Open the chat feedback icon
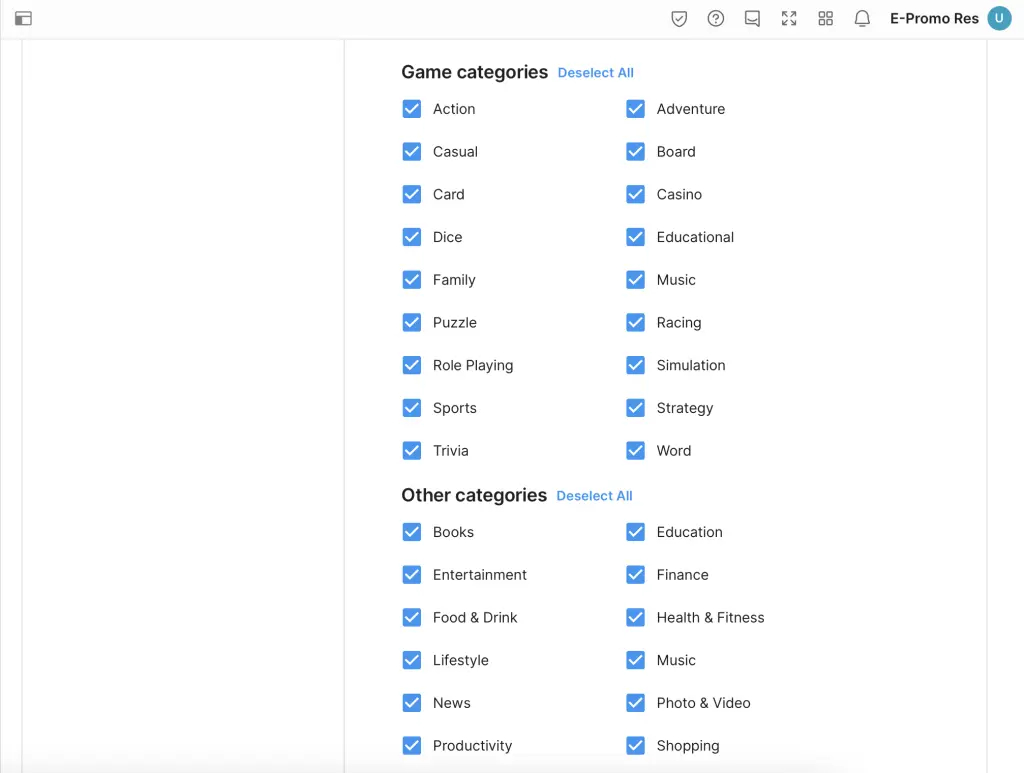Viewport: 1024px width, 773px height. (x=752, y=18)
